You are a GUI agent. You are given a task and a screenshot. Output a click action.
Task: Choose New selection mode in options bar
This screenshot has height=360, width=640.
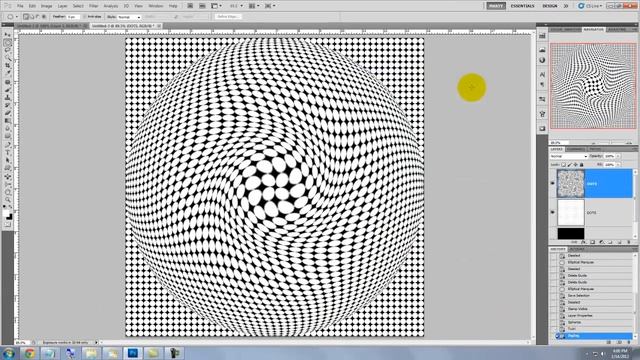[26, 17]
